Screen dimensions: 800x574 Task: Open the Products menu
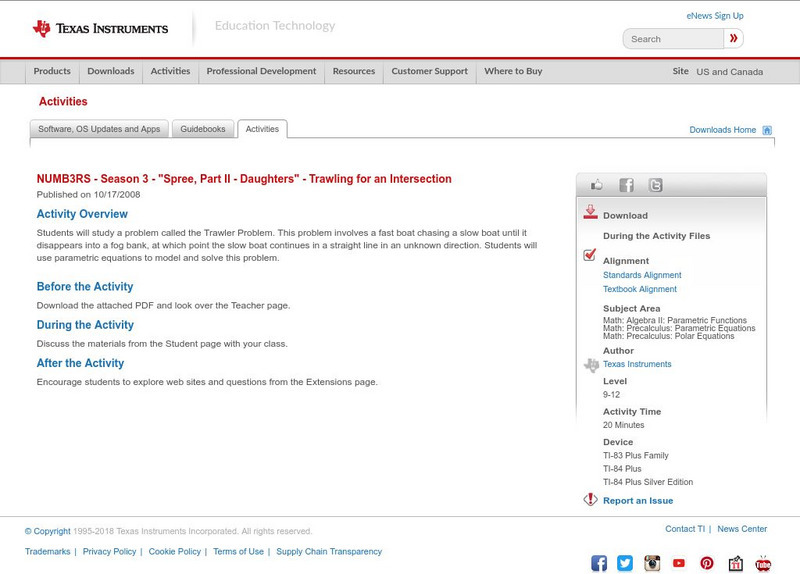[x=52, y=71]
